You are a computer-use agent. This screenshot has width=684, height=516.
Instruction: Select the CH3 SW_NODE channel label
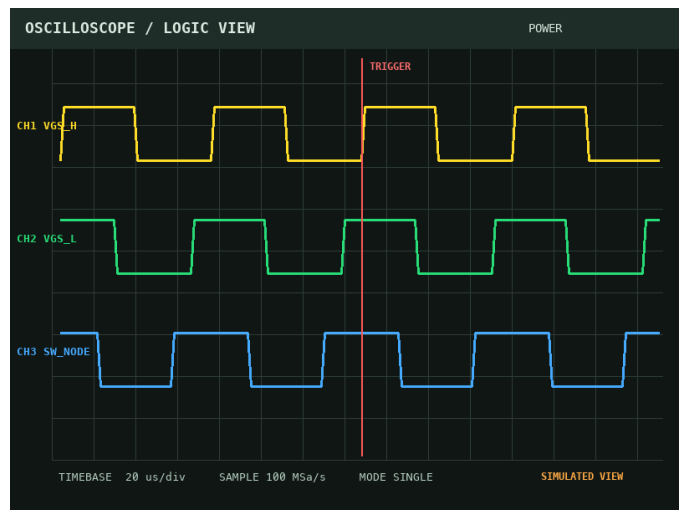(x=53, y=352)
